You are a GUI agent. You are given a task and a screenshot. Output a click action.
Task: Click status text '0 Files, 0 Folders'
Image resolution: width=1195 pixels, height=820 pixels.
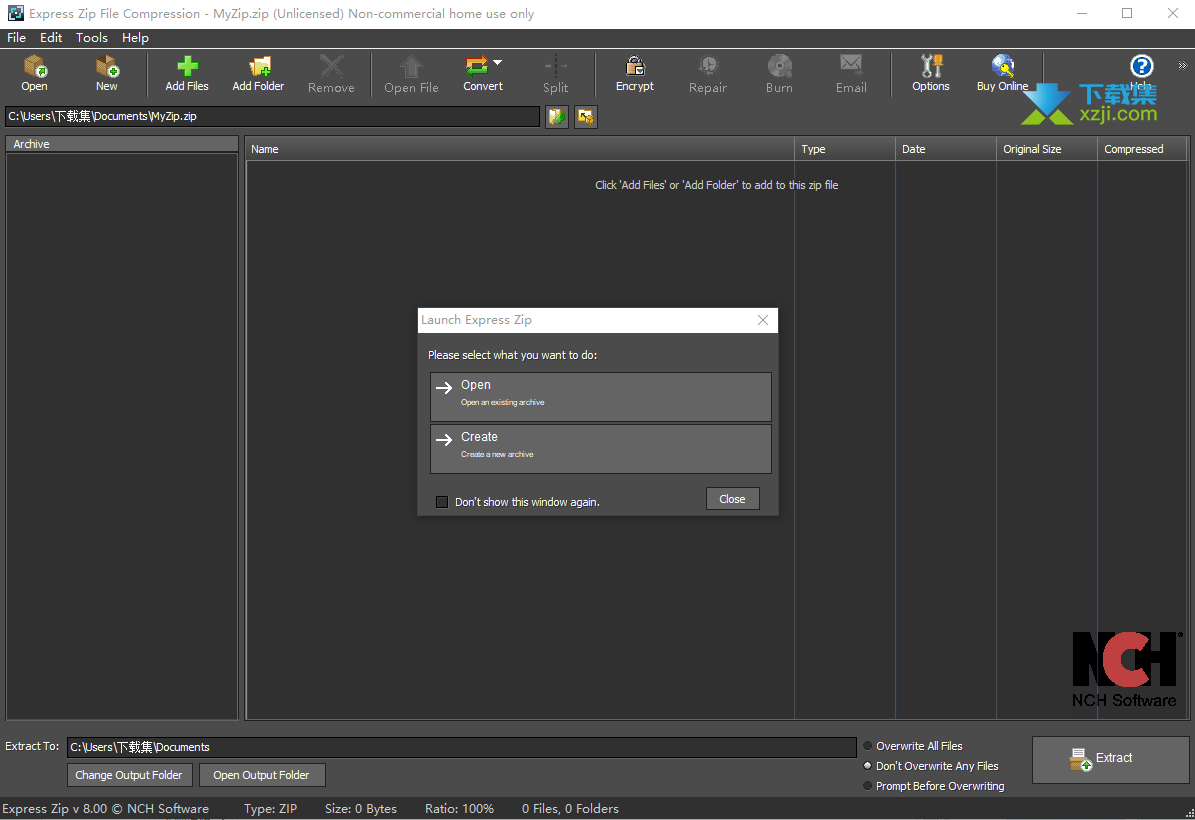[570, 809]
